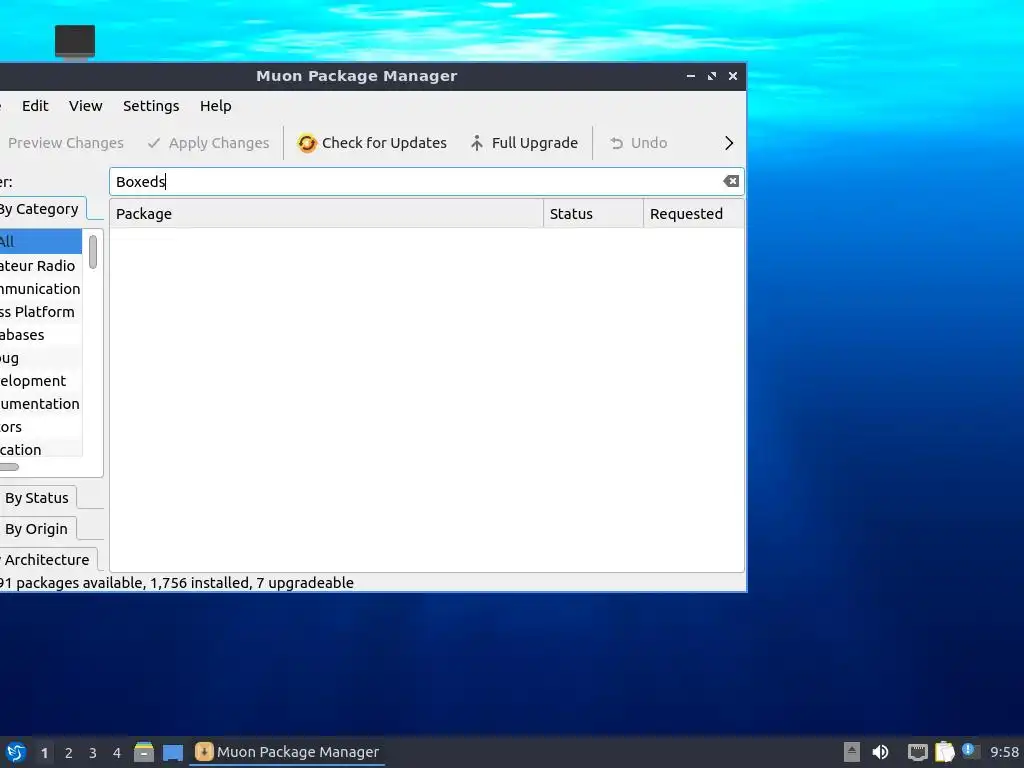Select the Debug category
The image size is (1024, 768).
click(40, 358)
